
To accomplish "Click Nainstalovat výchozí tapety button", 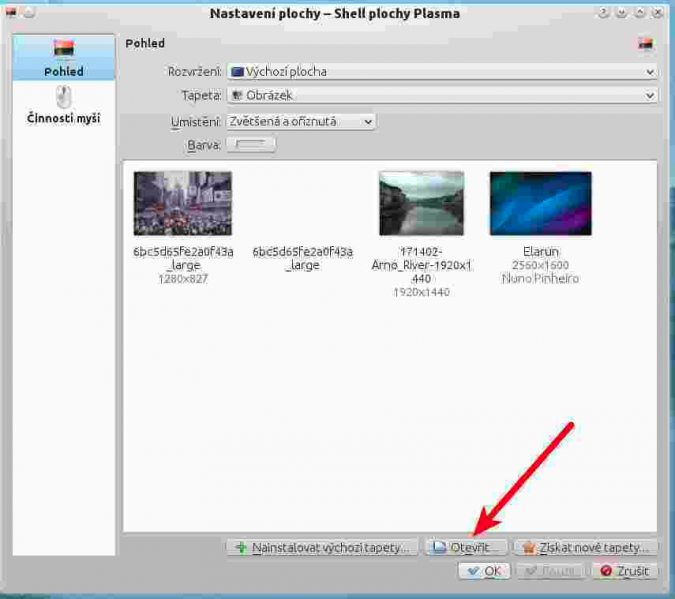I will coord(321,547).
